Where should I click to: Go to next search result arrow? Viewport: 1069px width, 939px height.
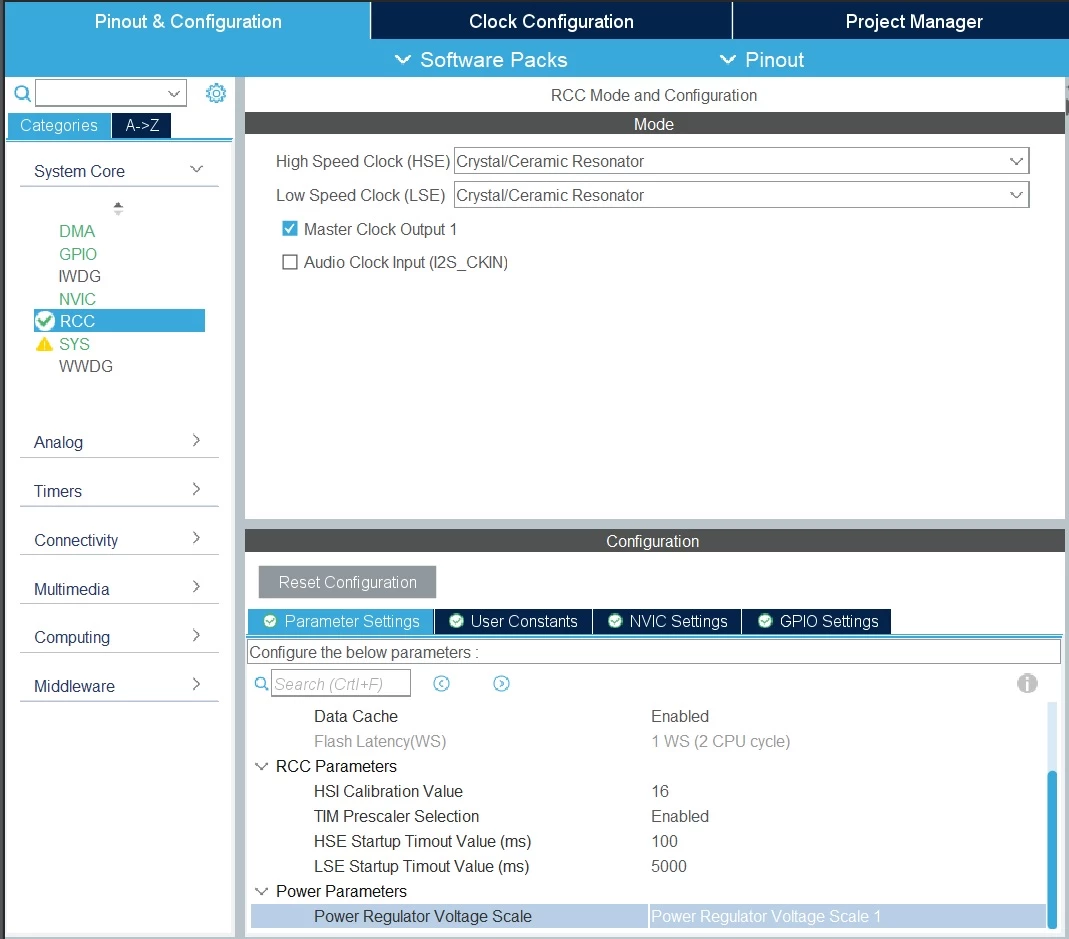pos(501,683)
